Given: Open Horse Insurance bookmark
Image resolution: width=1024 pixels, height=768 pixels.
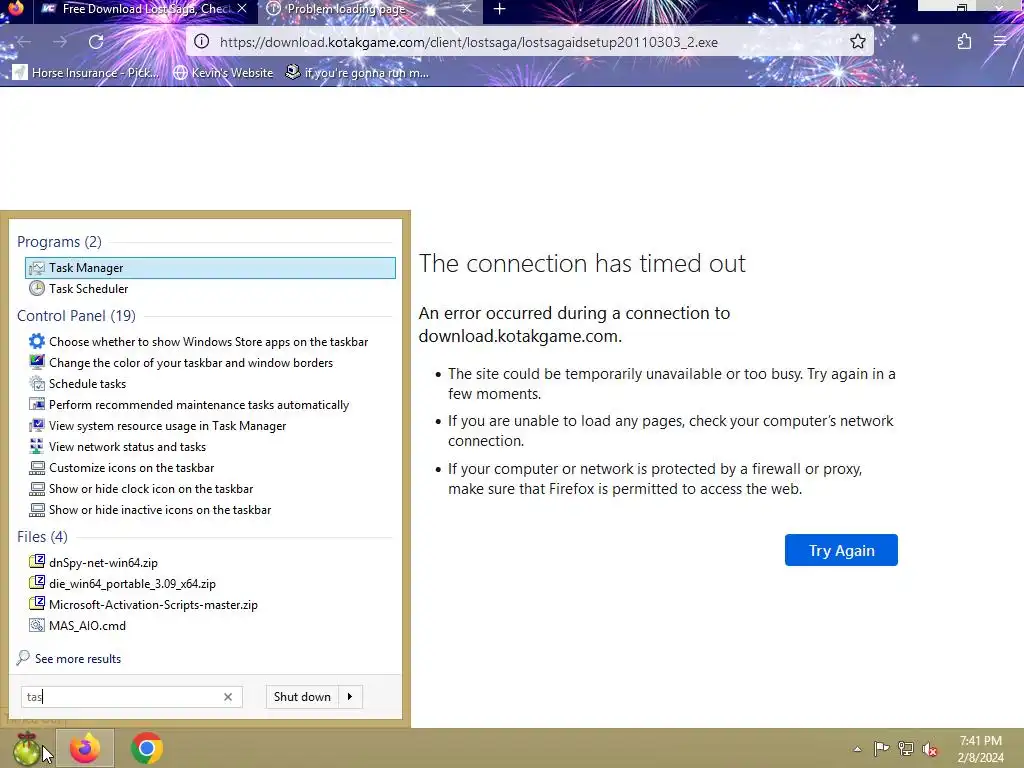Looking at the screenshot, I should [x=86, y=72].
